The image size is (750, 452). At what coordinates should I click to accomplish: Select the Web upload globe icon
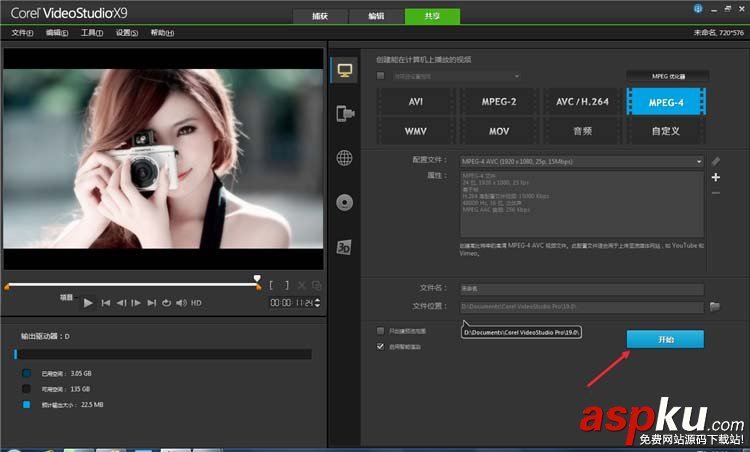(x=344, y=158)
